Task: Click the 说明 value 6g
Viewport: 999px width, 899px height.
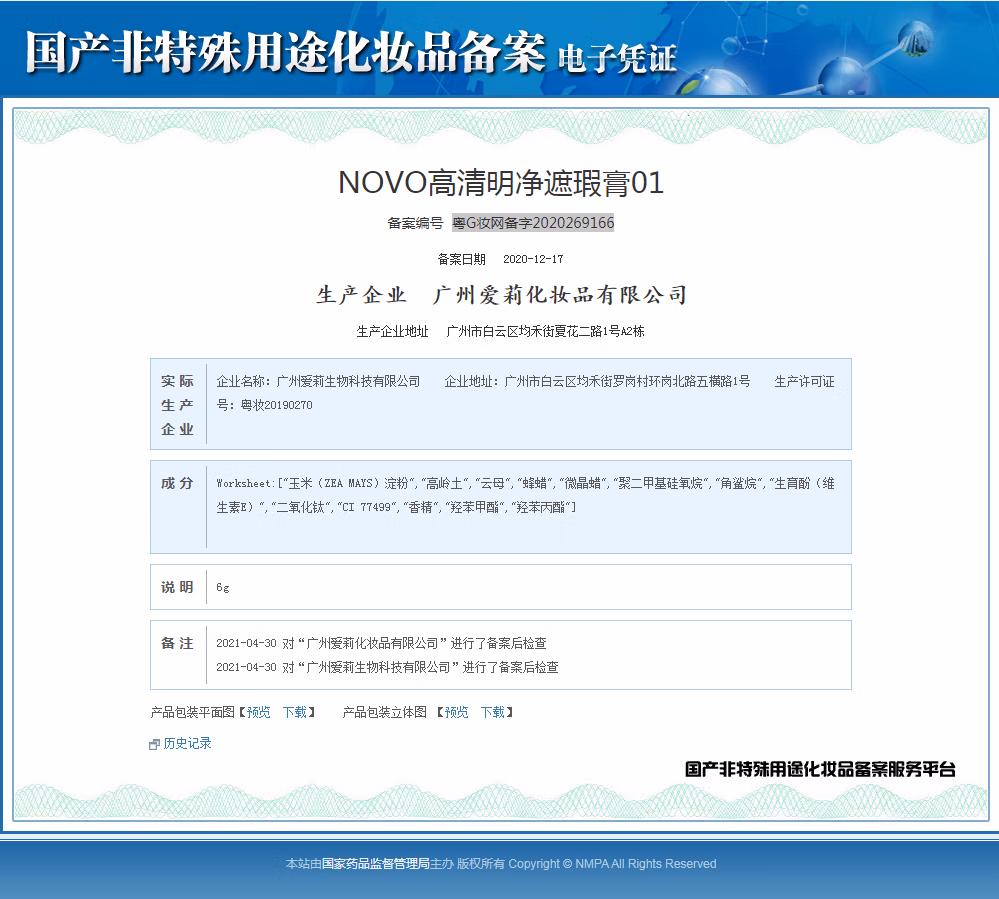Action: 223,587
